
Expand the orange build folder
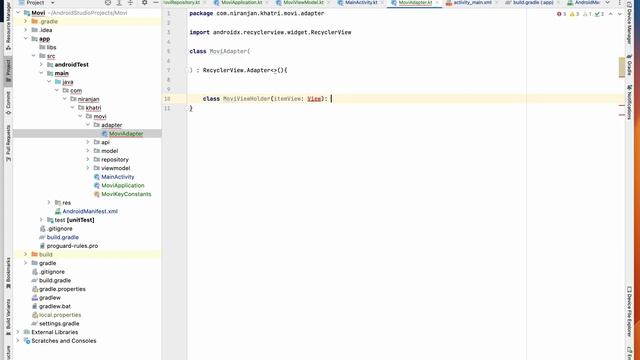(26, 254)
